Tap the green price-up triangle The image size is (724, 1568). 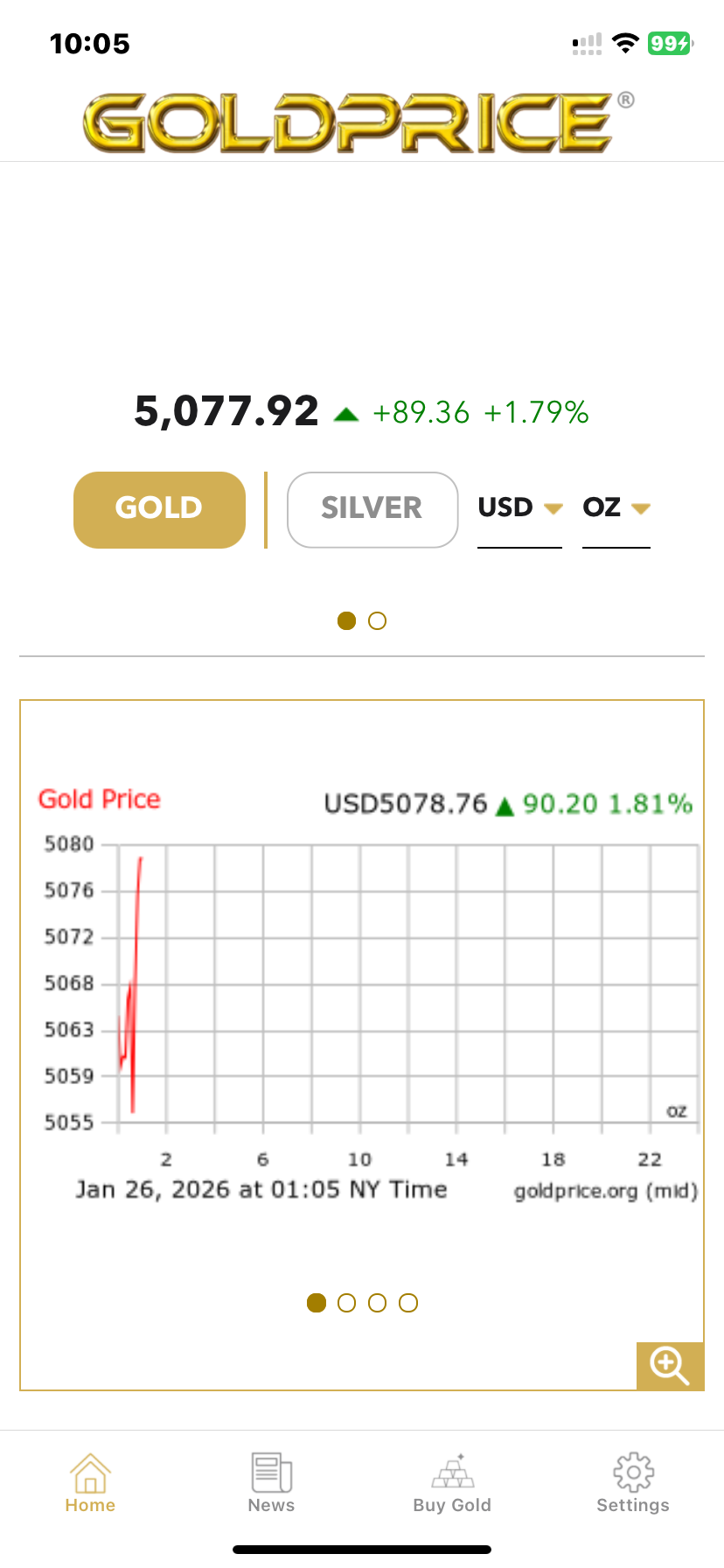tap(346, 415)
